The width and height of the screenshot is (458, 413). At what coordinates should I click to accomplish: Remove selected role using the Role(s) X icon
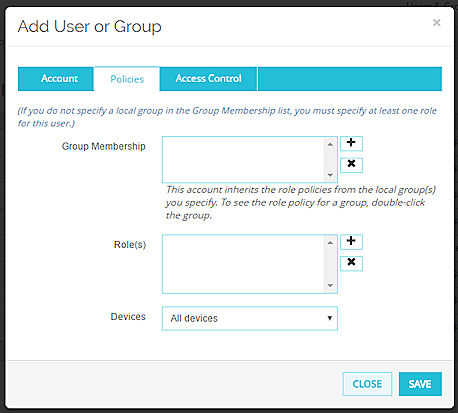(x=351, y=263)
